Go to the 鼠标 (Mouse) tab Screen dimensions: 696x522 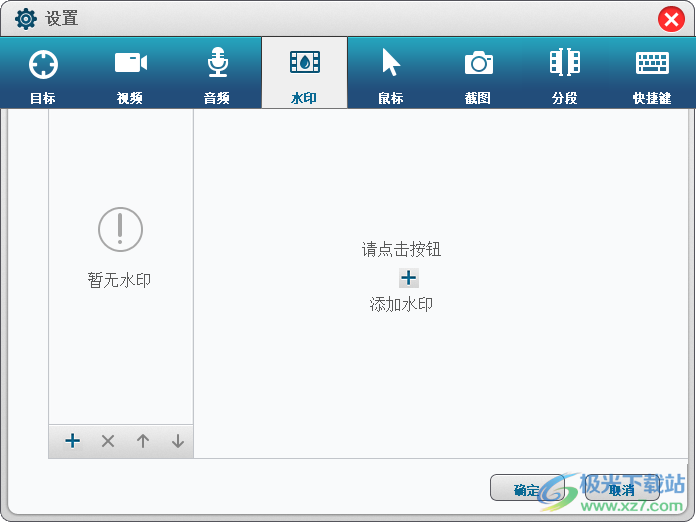point(391,73)
